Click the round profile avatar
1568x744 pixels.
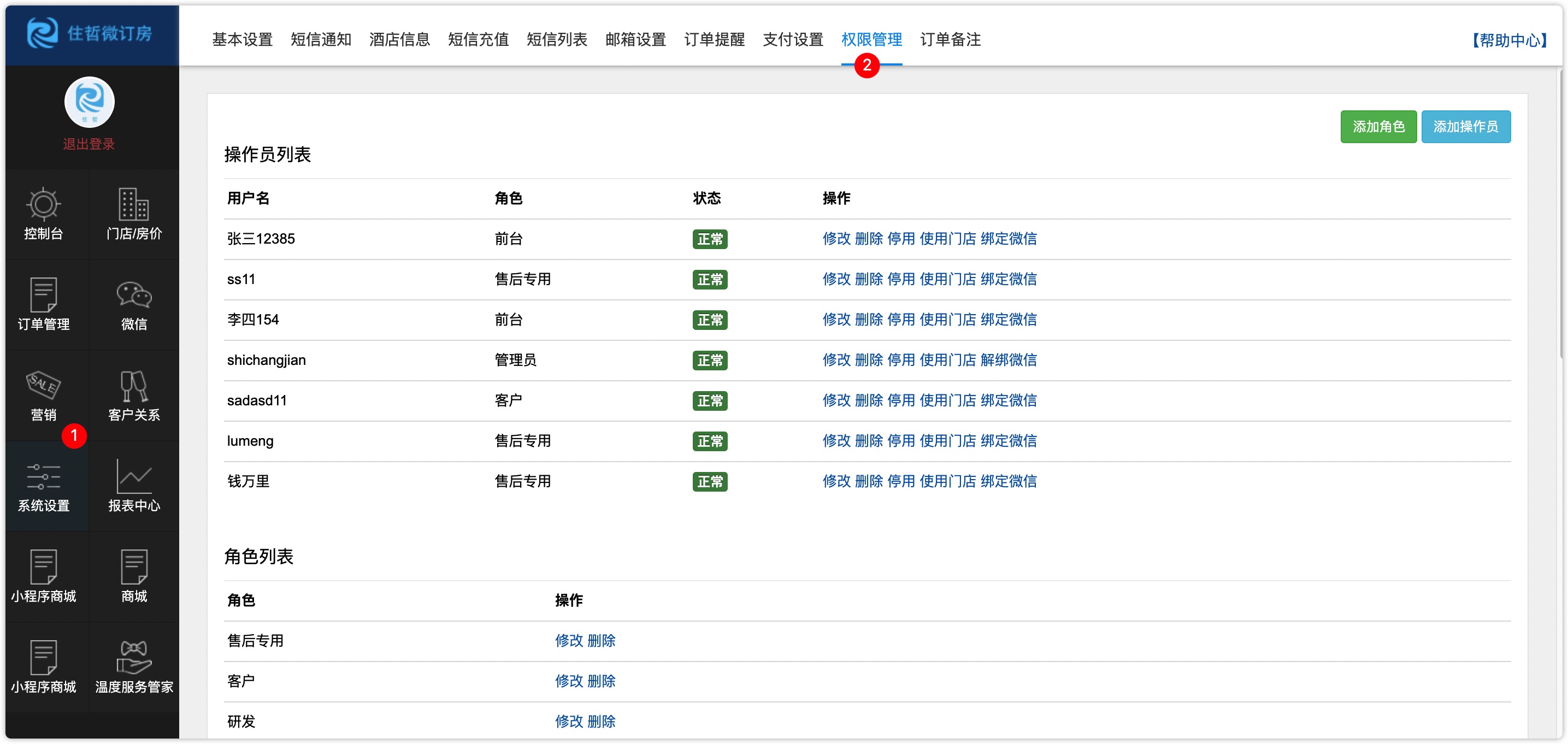pos(90,102)
